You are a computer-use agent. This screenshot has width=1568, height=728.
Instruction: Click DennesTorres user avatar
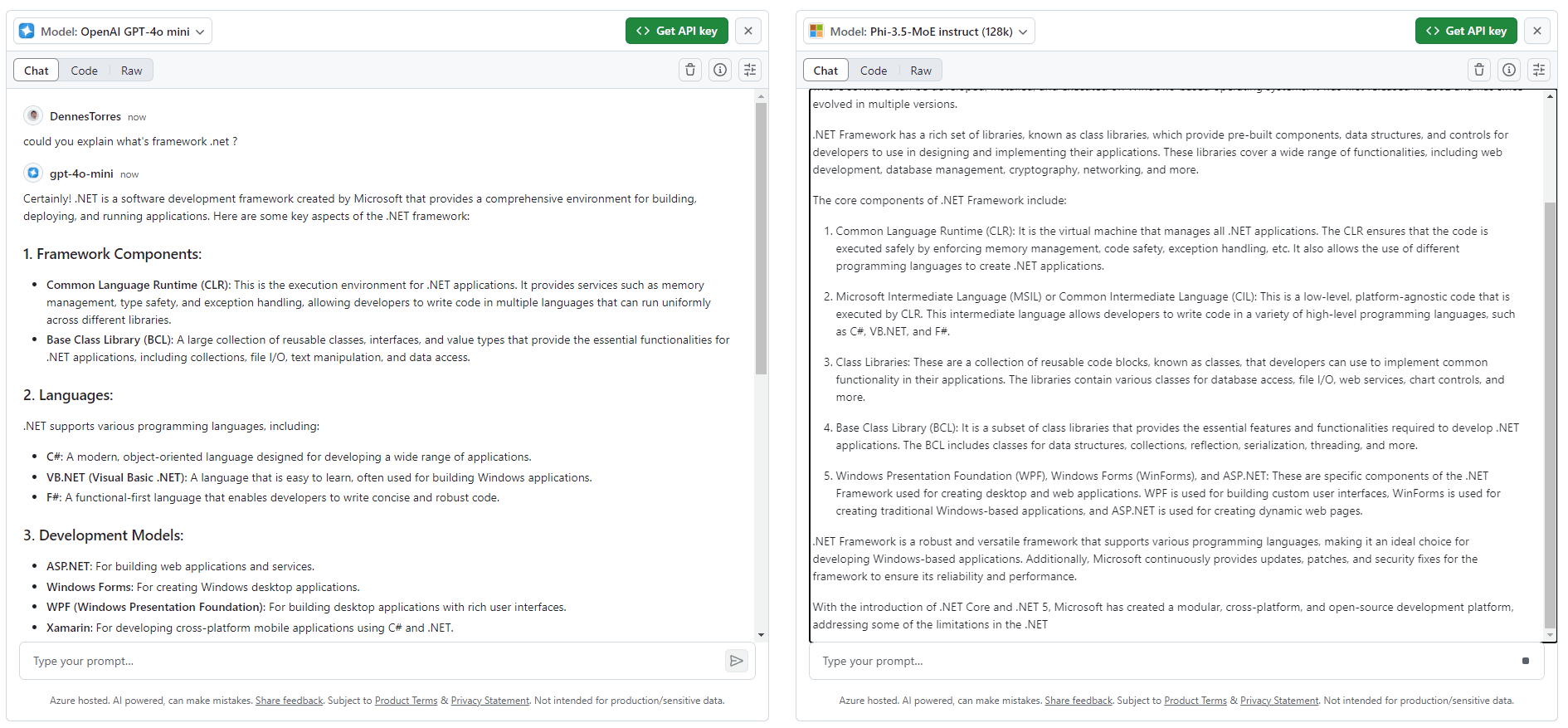pyautogui.click(x=33, y=115)
